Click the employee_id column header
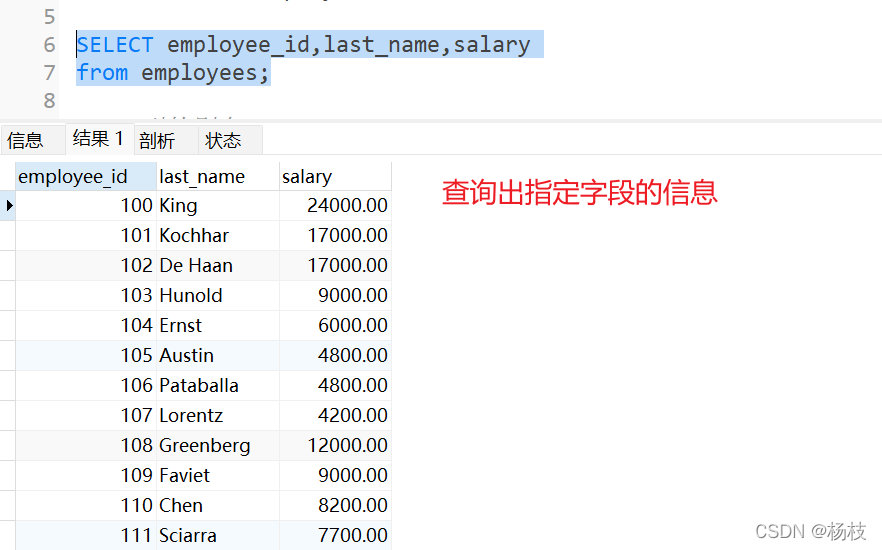Image resolution: width=882 pixels, height=550 pixels. (86, 177)
